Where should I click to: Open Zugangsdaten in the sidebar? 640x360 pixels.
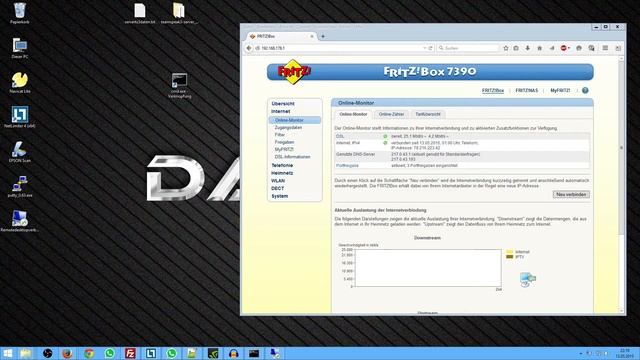(x=288, y=128)
